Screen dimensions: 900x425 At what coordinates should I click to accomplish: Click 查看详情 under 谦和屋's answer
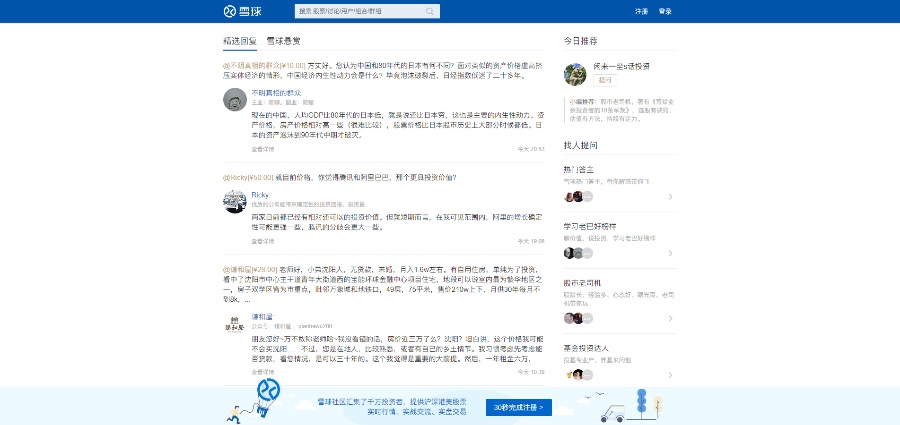[x=262, y=372]
